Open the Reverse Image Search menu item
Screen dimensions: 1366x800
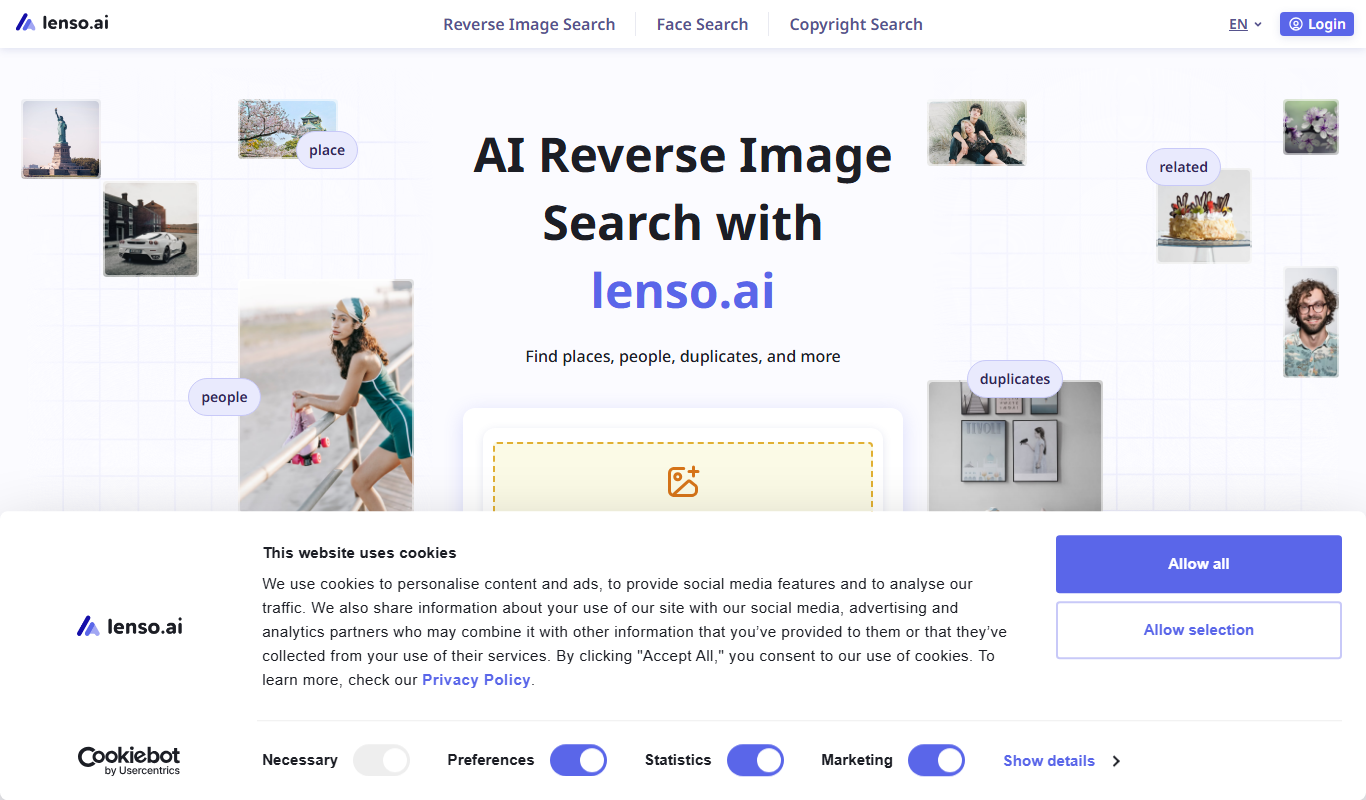coord(529,24)
